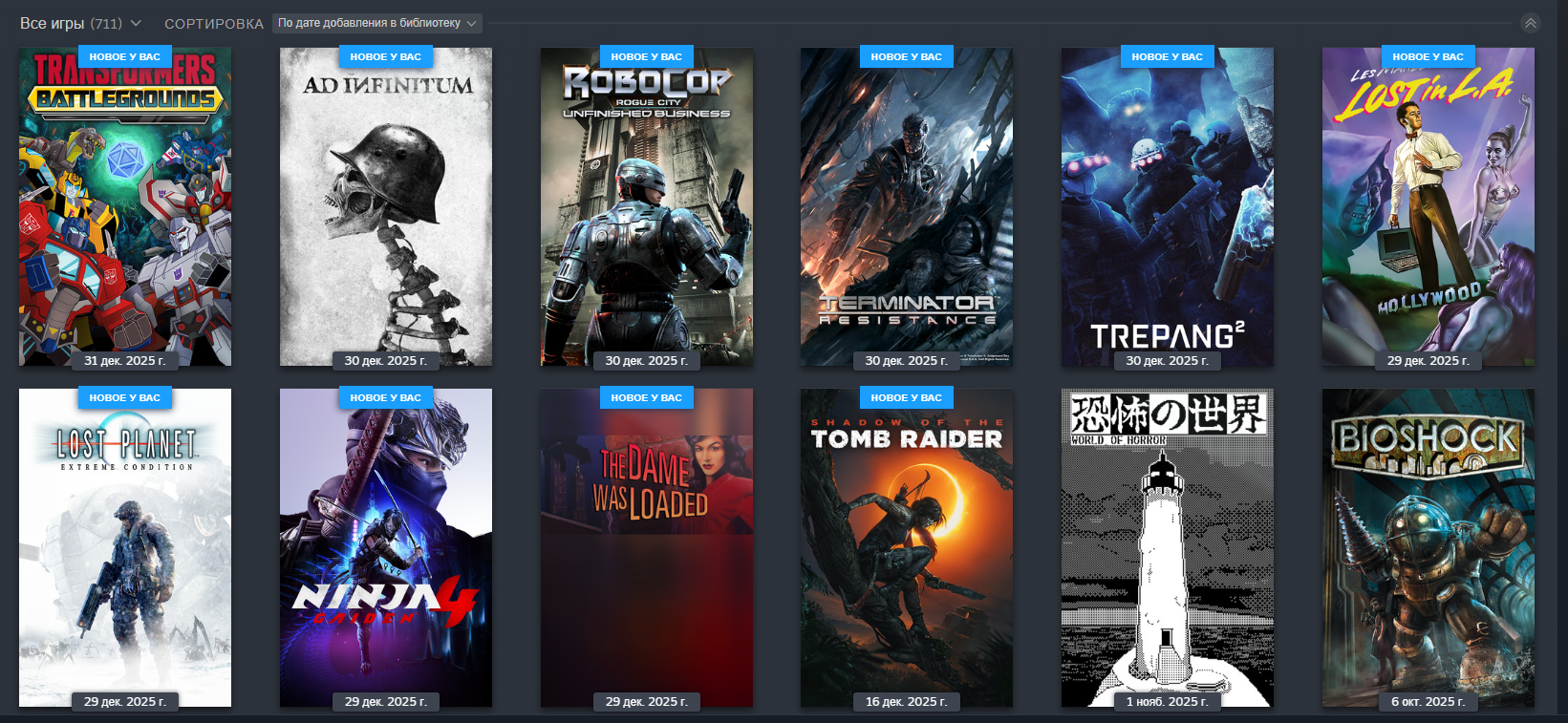1568x723 pixels.
Task: Click 'НОВОЕ У ВАС' badge on Lost Planet
Action: 125,397
